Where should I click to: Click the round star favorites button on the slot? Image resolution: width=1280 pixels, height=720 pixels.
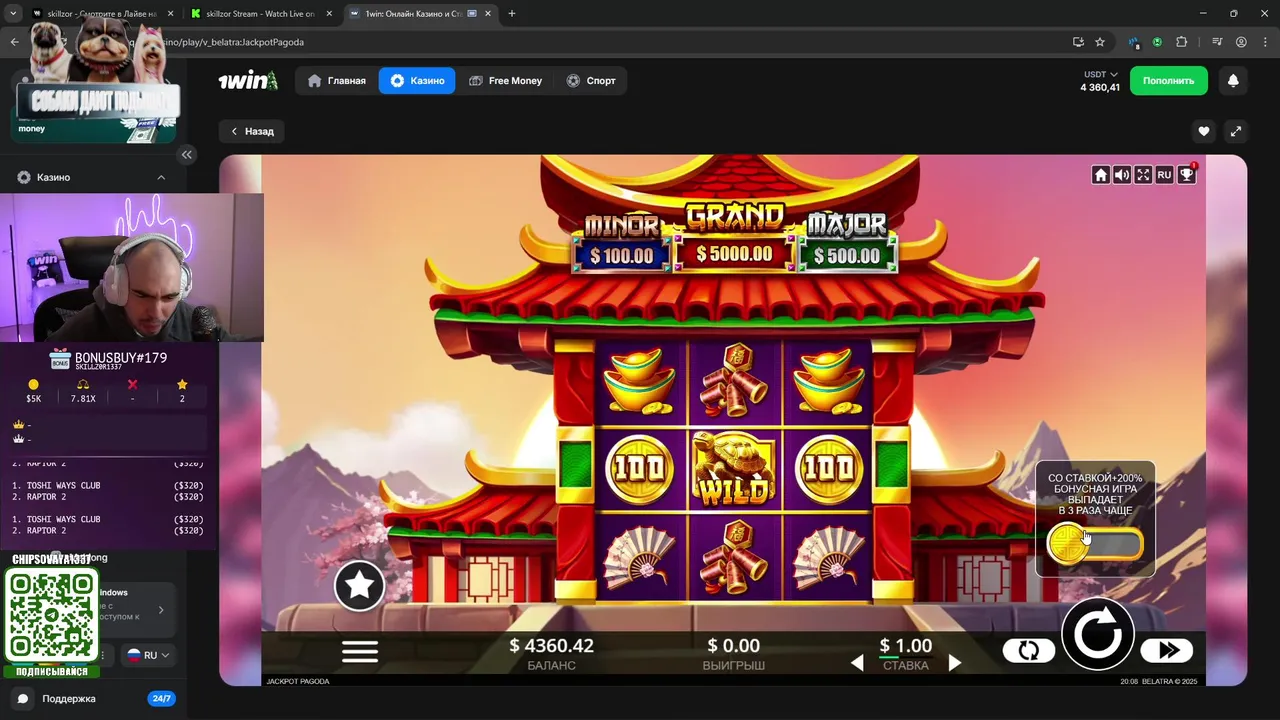click(x=359, y=586)
